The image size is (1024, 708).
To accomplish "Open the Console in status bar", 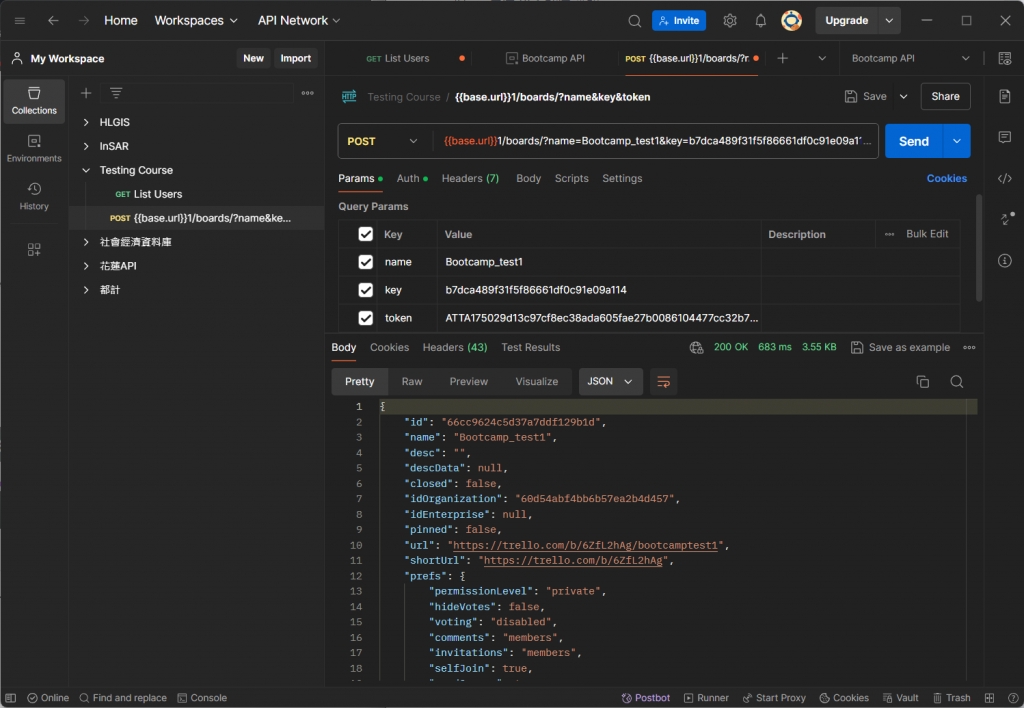I will (x=202, y=698).
